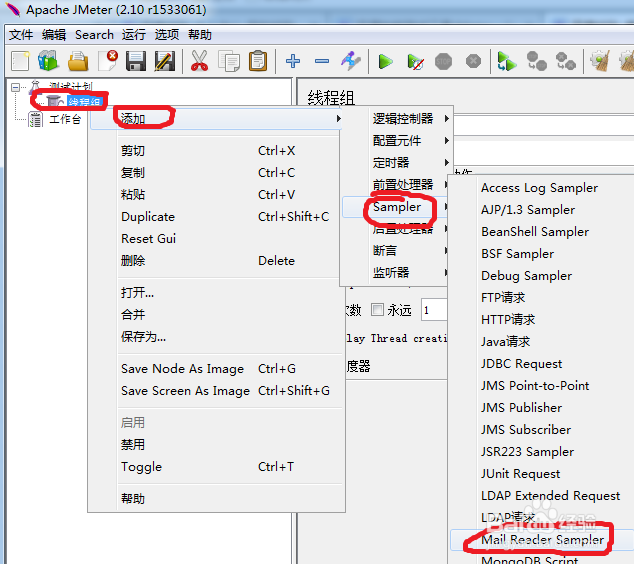Expand the 前置处理器 submenu
Screen dimensions: 634x565
pos(395,184)
